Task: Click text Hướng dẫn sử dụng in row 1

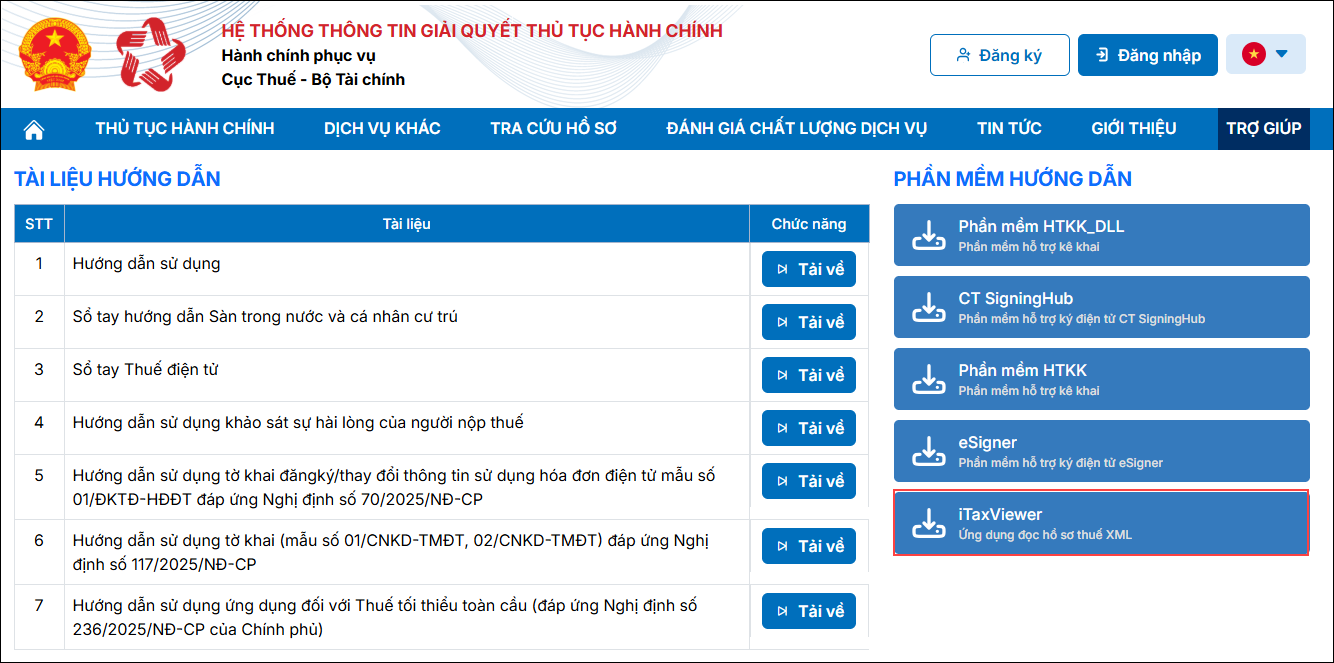Action: point(147,264)
